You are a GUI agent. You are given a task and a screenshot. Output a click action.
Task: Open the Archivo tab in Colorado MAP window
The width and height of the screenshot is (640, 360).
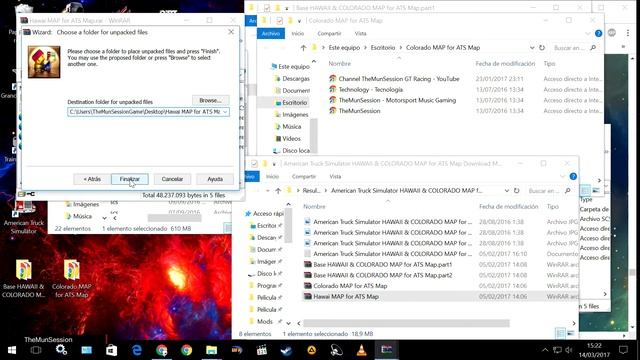point(271,33)
